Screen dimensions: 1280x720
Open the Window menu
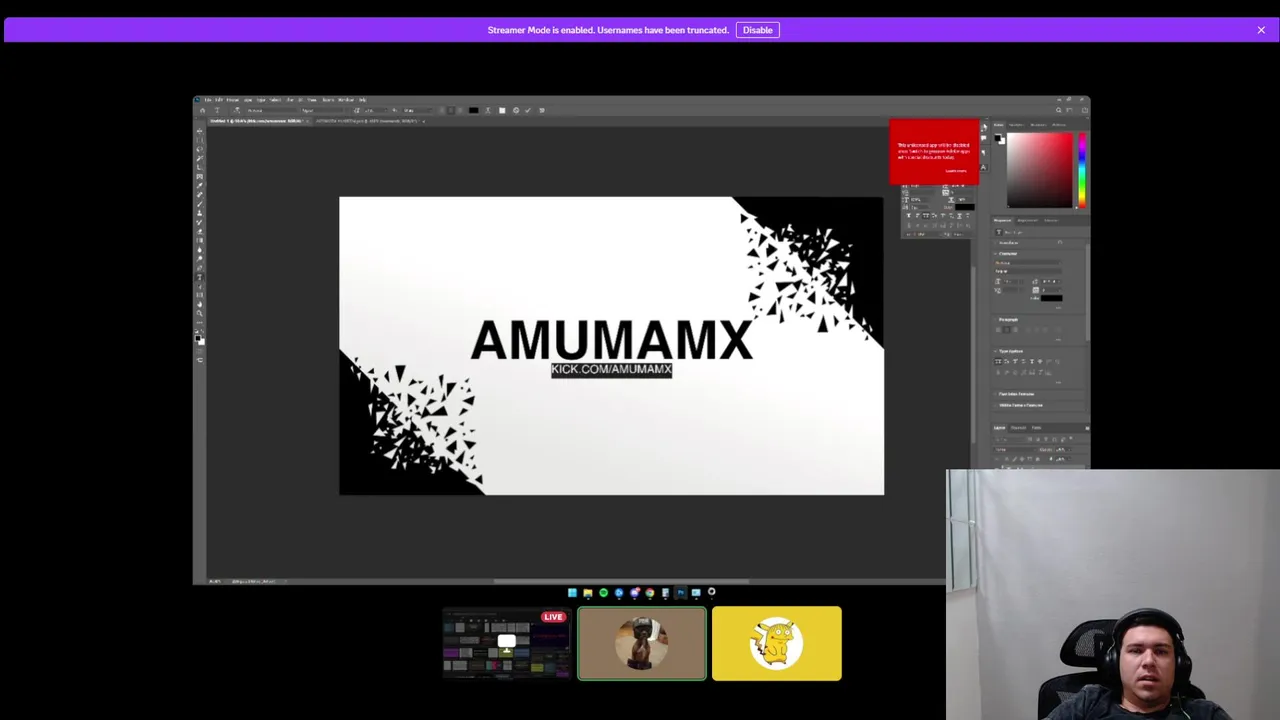[x=346, y=100]
